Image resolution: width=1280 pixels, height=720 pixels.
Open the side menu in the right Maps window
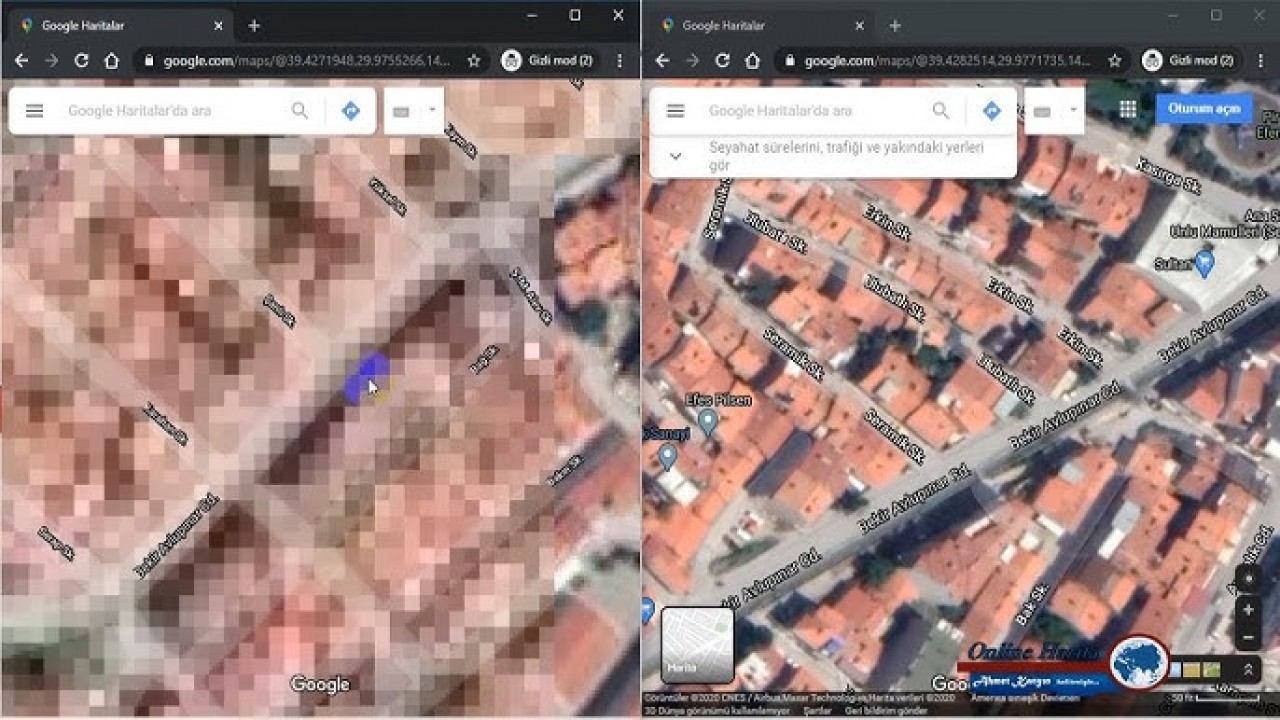pyautogui.click(x=677, y=110)
